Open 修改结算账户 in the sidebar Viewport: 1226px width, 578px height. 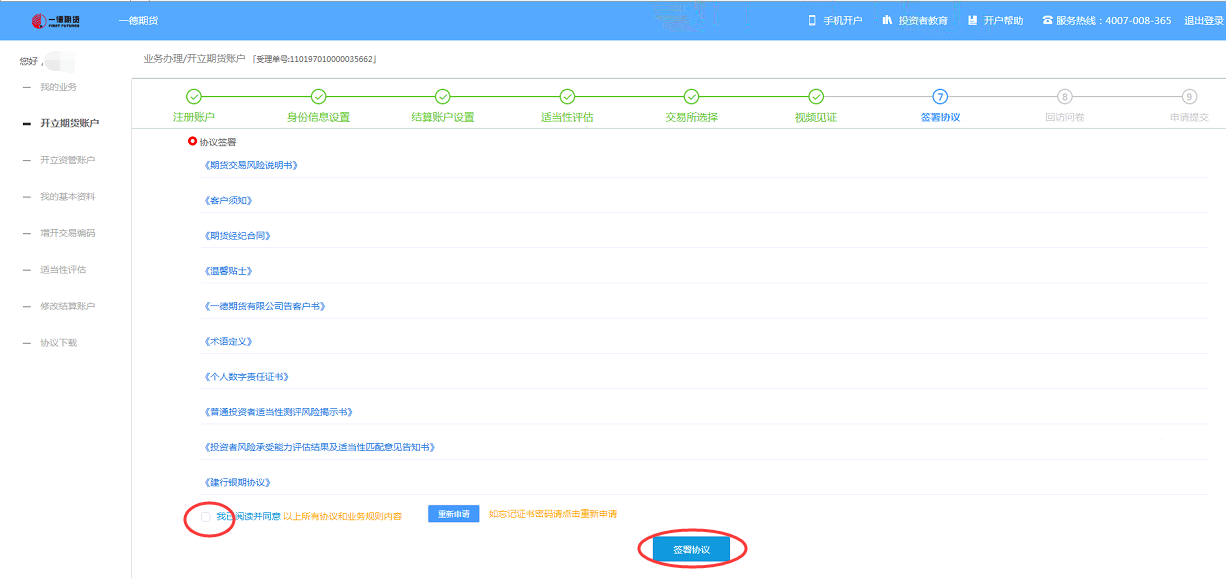pos(67,306)
